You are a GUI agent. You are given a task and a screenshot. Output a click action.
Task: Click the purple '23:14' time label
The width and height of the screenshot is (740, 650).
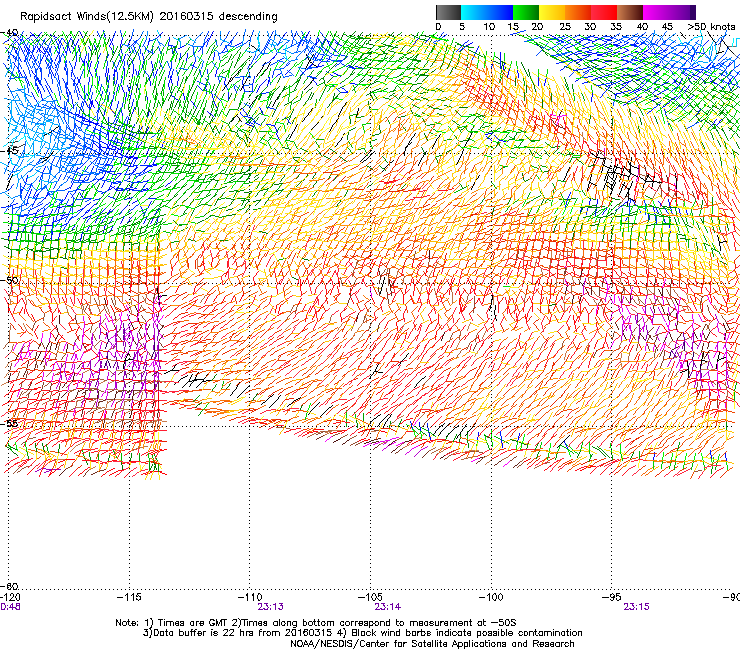[x=387, y=607]
